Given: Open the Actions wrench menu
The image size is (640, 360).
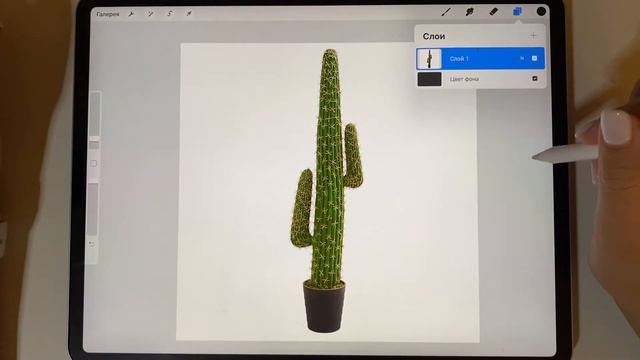Looking at the screenshot, I should 131,14.
